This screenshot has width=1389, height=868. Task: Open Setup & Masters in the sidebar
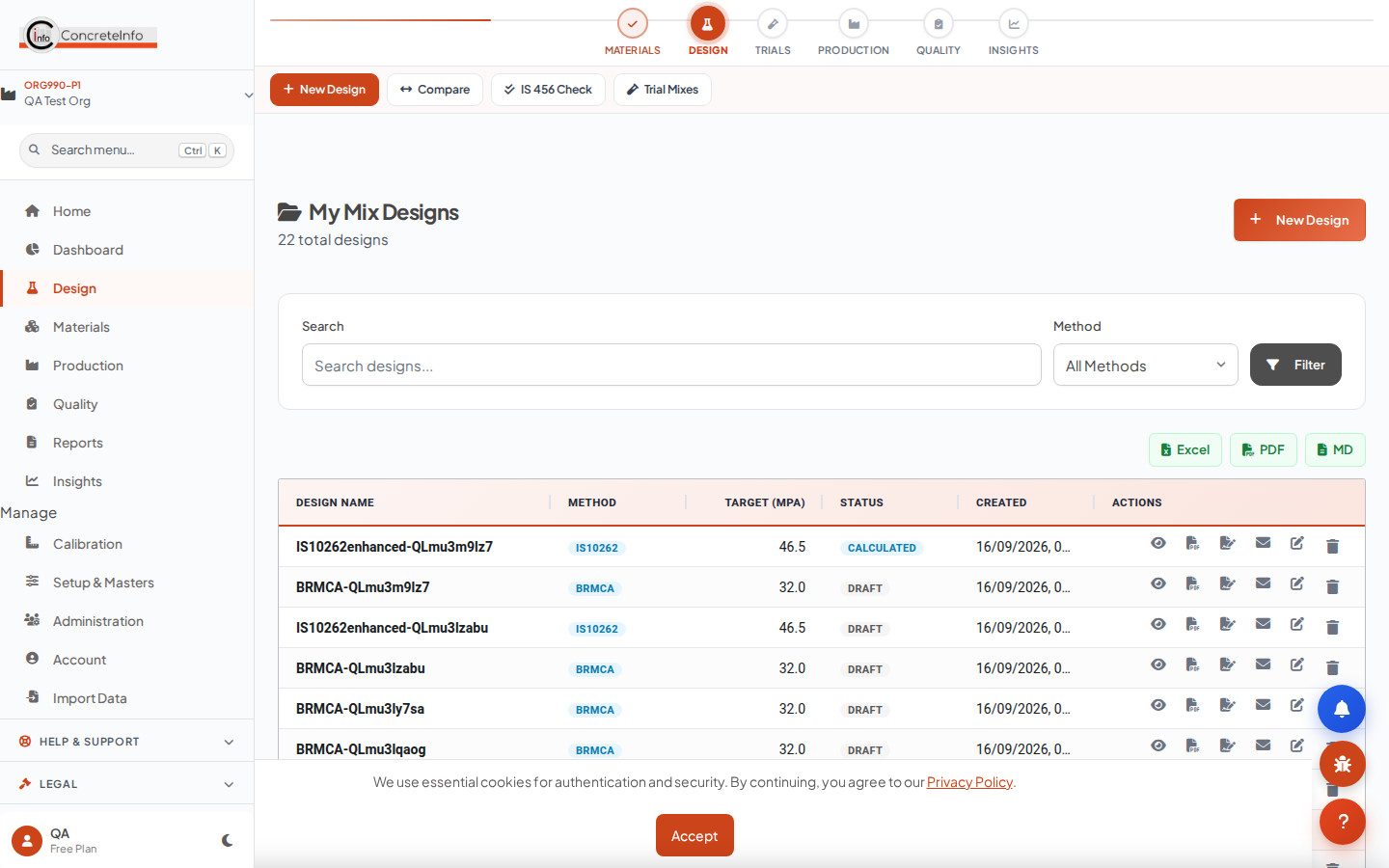pos(126,583)
